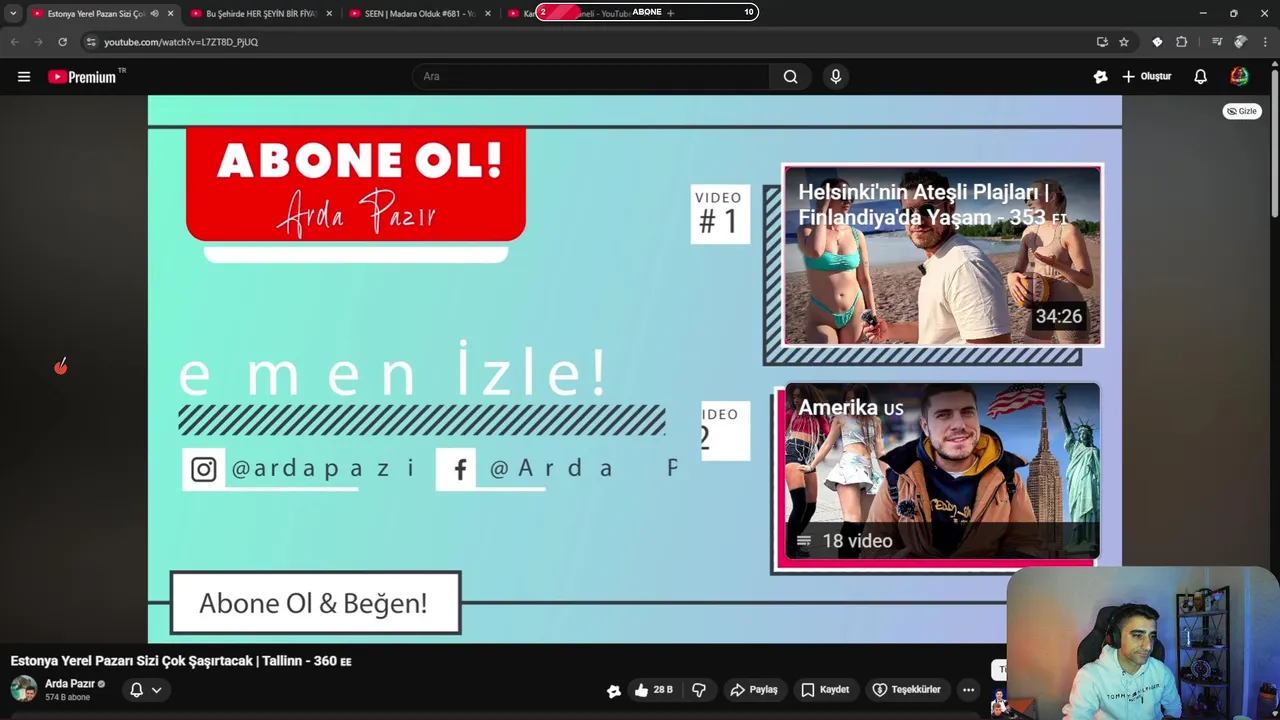Open the Arda Pazır channel name link

(70, 684)
